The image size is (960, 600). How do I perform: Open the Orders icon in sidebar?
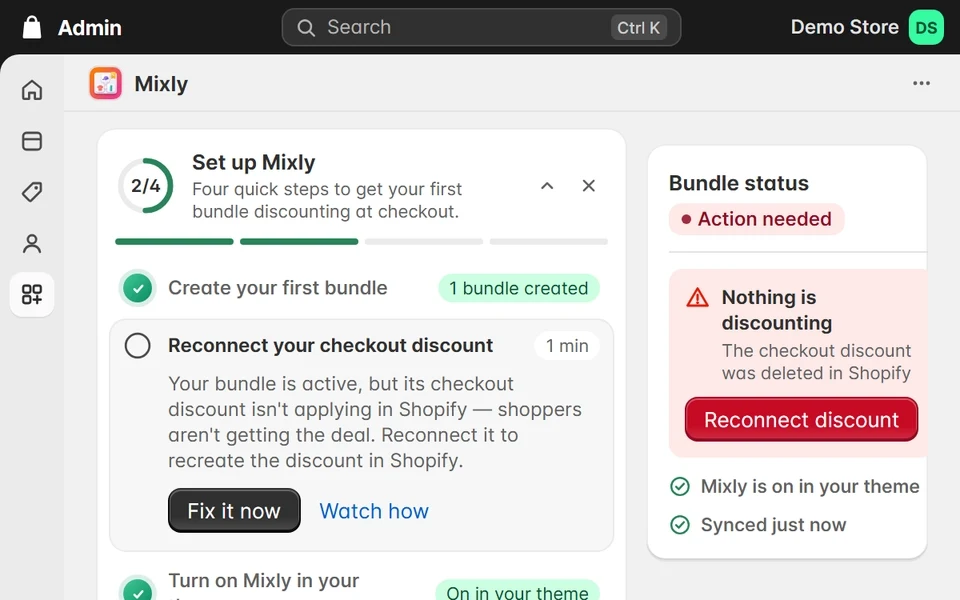[32, 141]
